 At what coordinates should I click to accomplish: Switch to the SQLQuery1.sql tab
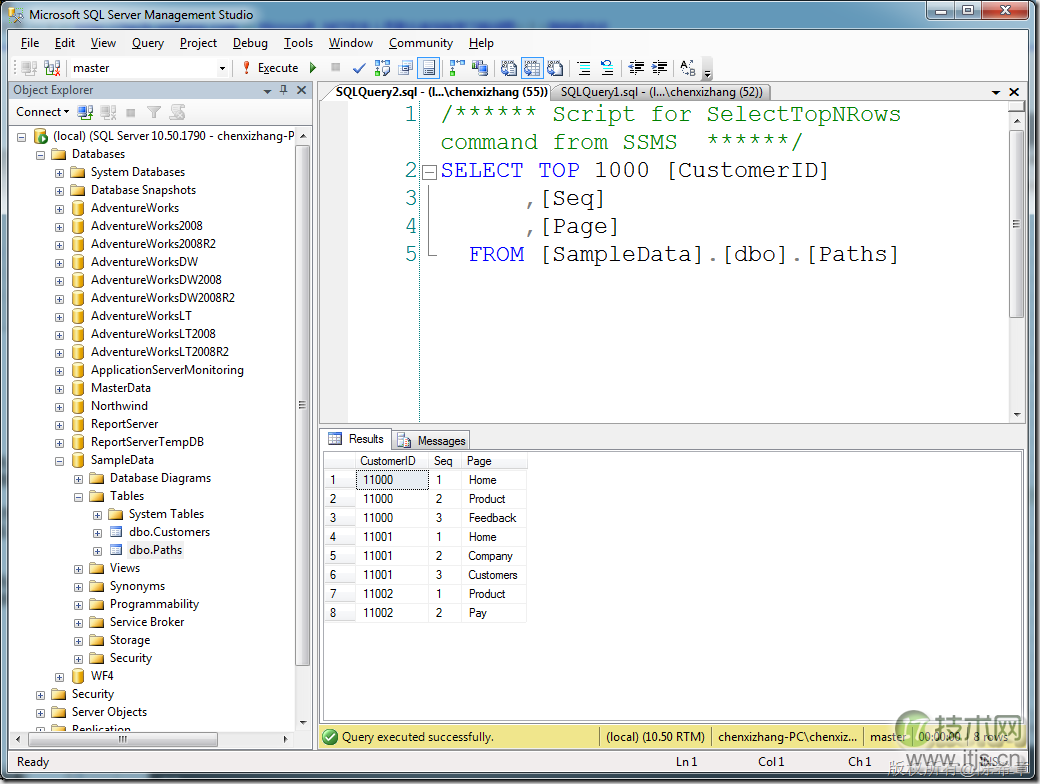coord(661,92)
